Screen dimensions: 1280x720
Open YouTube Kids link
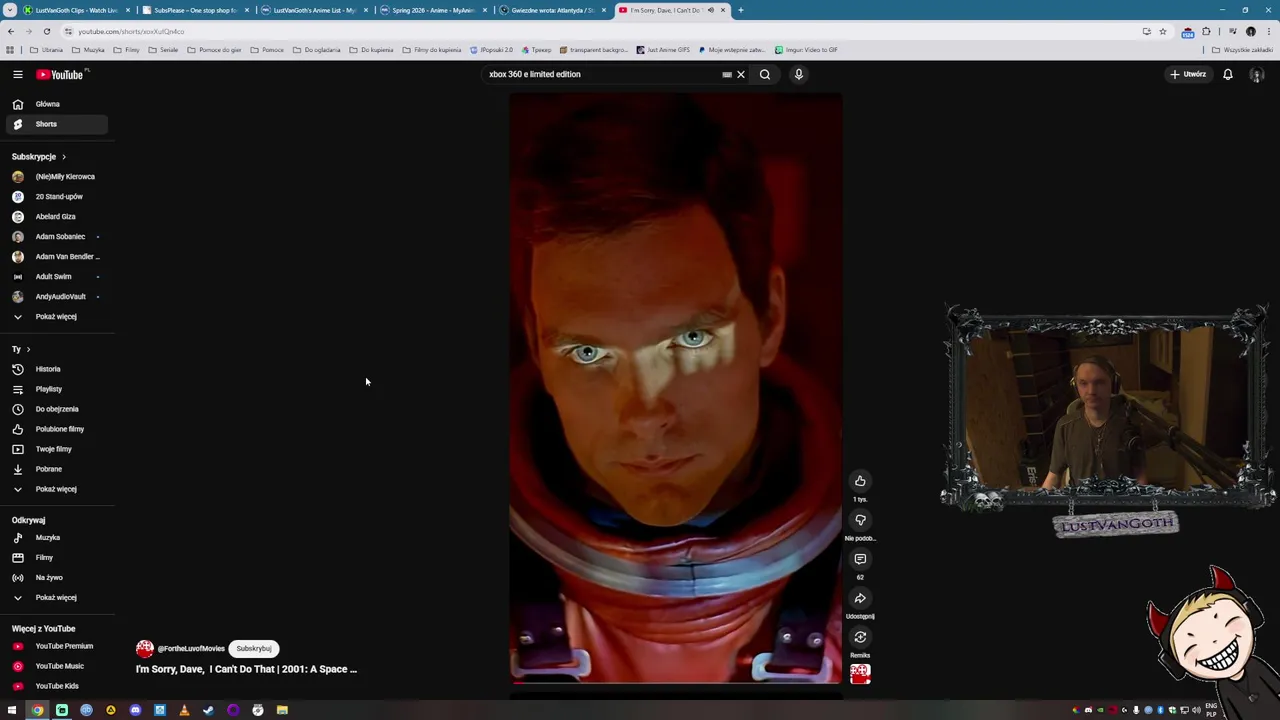pos(55,686)
